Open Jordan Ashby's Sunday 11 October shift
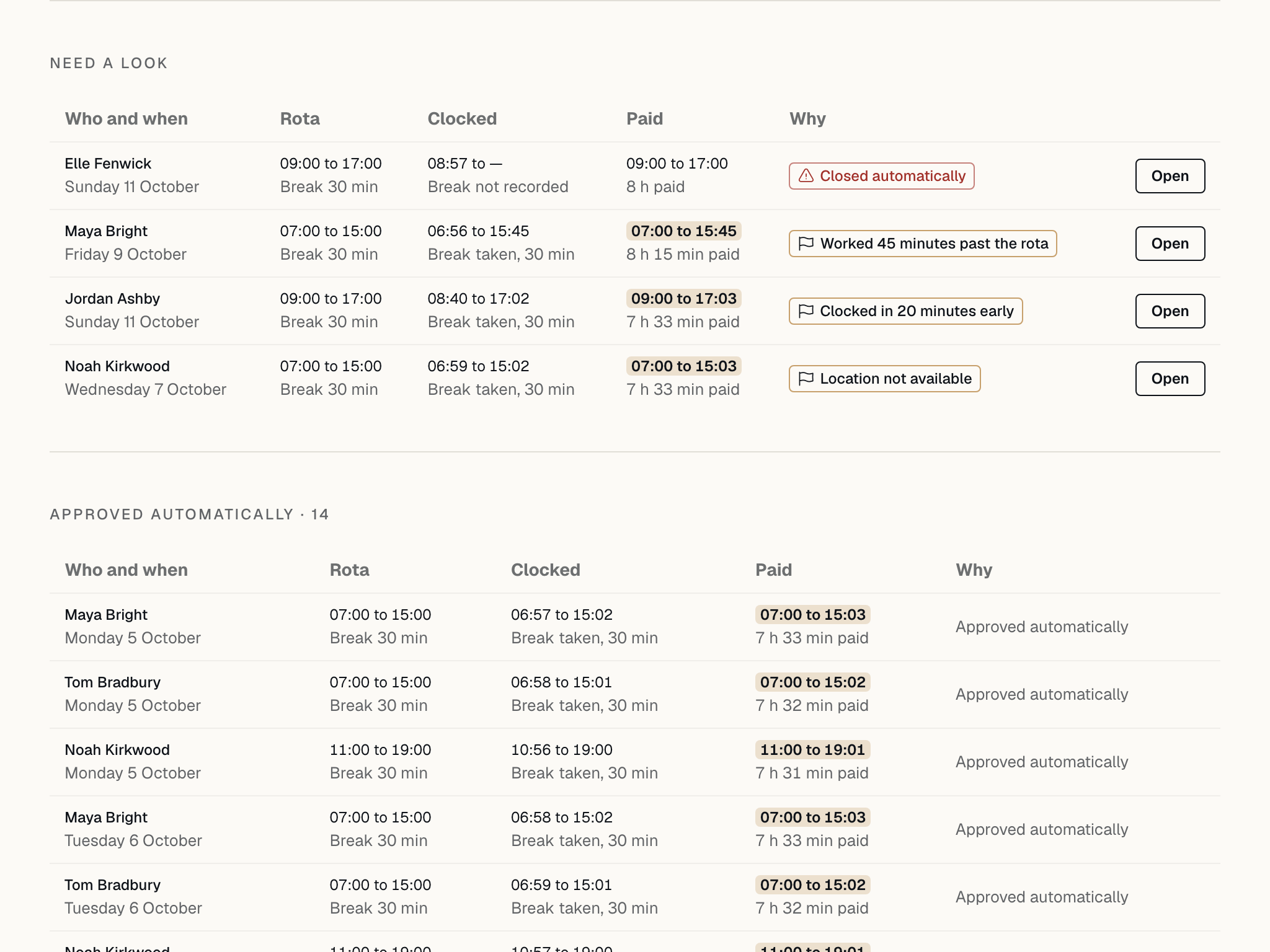Image resolution: width=1270 pixels, height=952 pixels. coord(1170,311)
